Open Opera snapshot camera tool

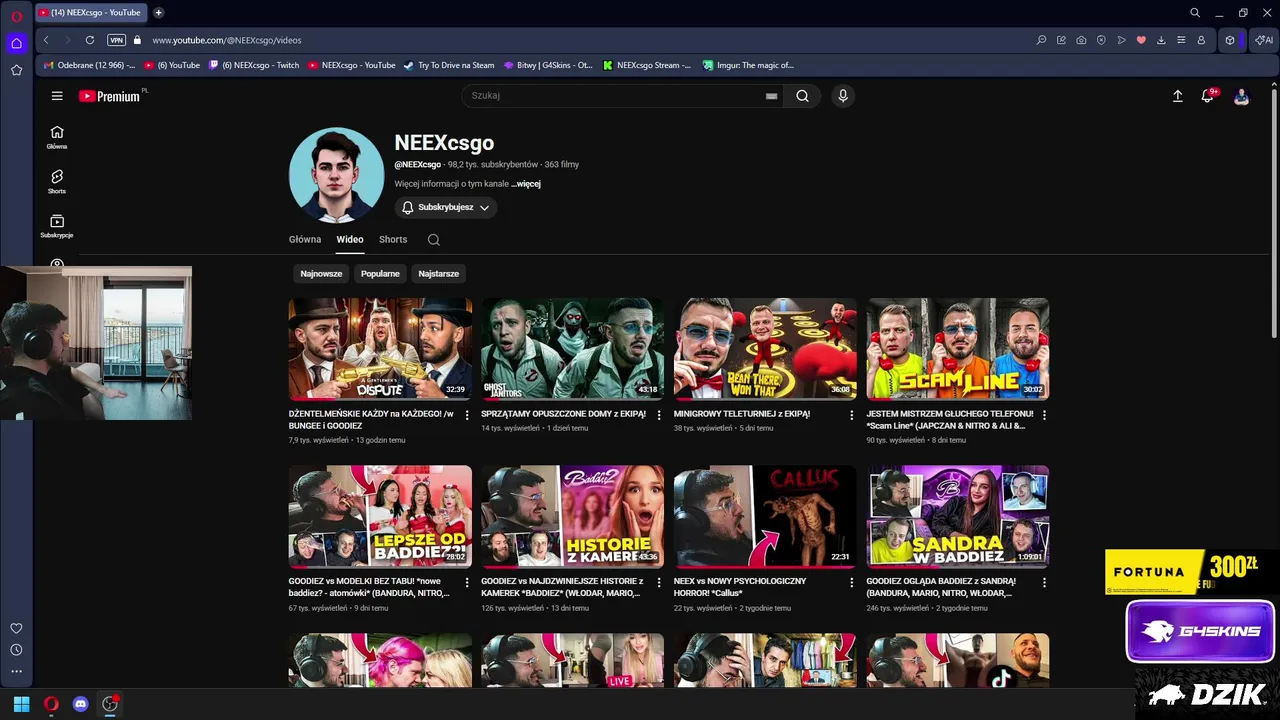point(1081,40)
